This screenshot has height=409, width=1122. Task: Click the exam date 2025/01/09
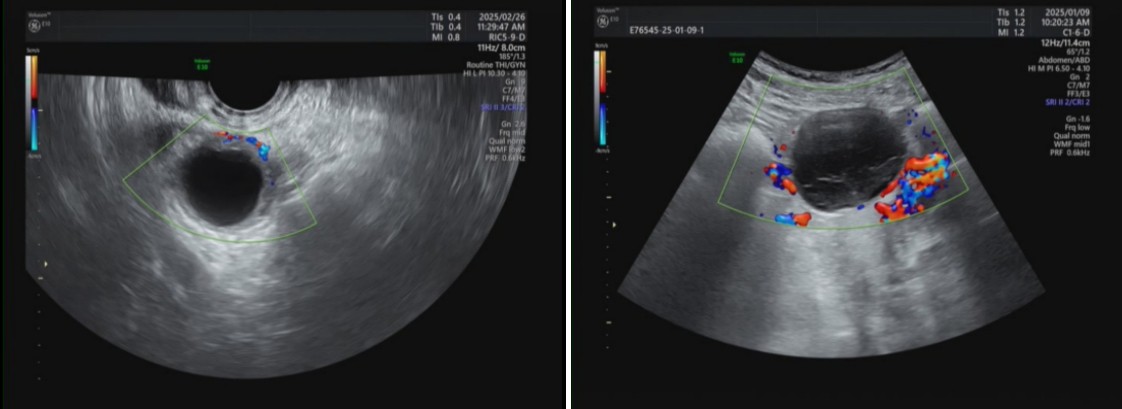pyautogui.click(x=1068, y=12)
